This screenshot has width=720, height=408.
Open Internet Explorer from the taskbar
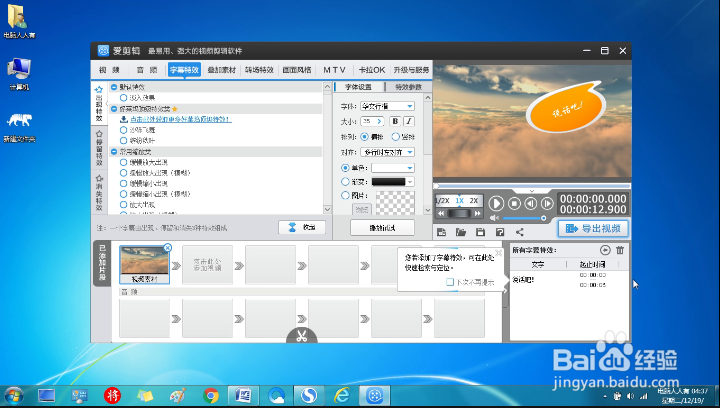click(x=342, y=395)
